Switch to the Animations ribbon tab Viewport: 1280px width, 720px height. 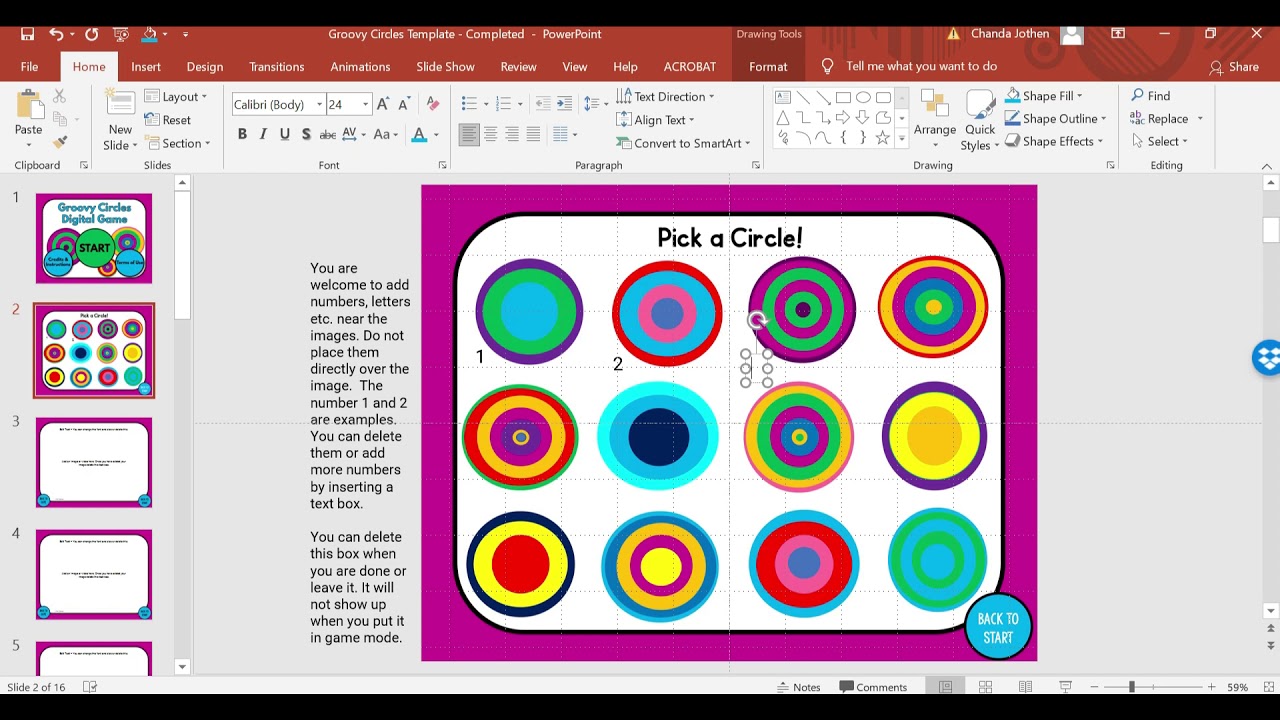coord(360,66)
